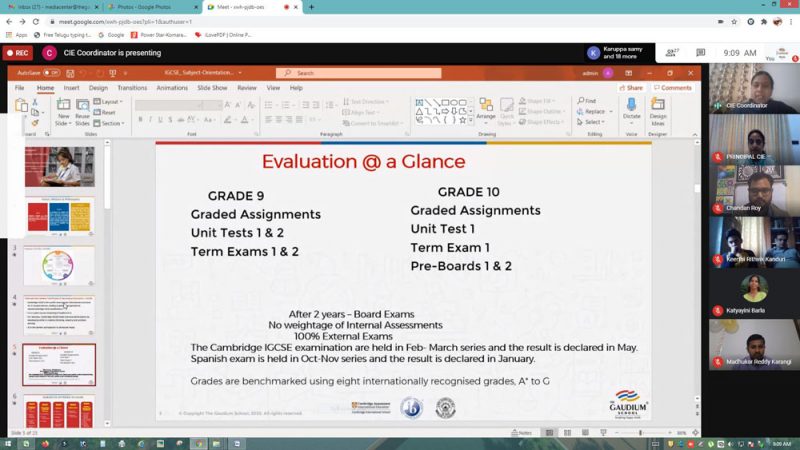Click the Clear All Formatting icon
The width and height of the screenshot is (800, 450).
click(251, 105)
